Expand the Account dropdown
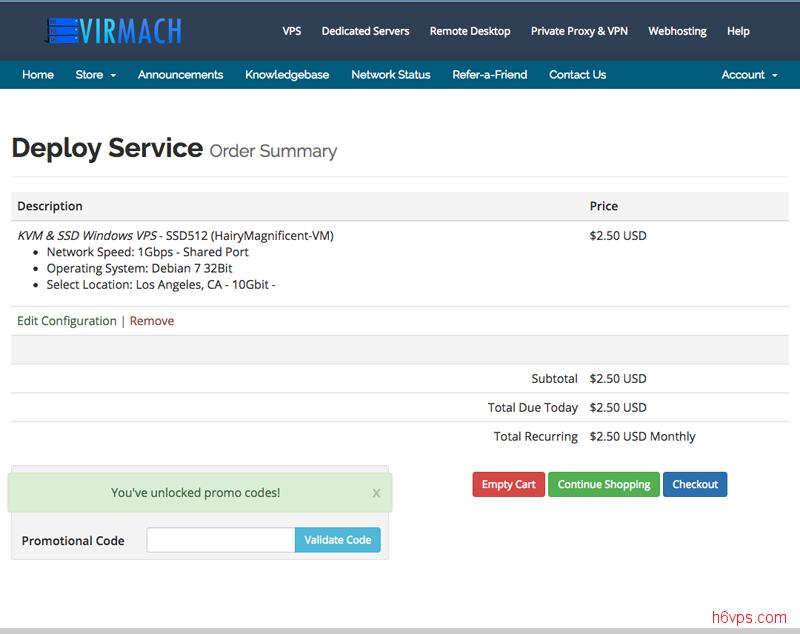The image size is (800, 634). (749, 75)
